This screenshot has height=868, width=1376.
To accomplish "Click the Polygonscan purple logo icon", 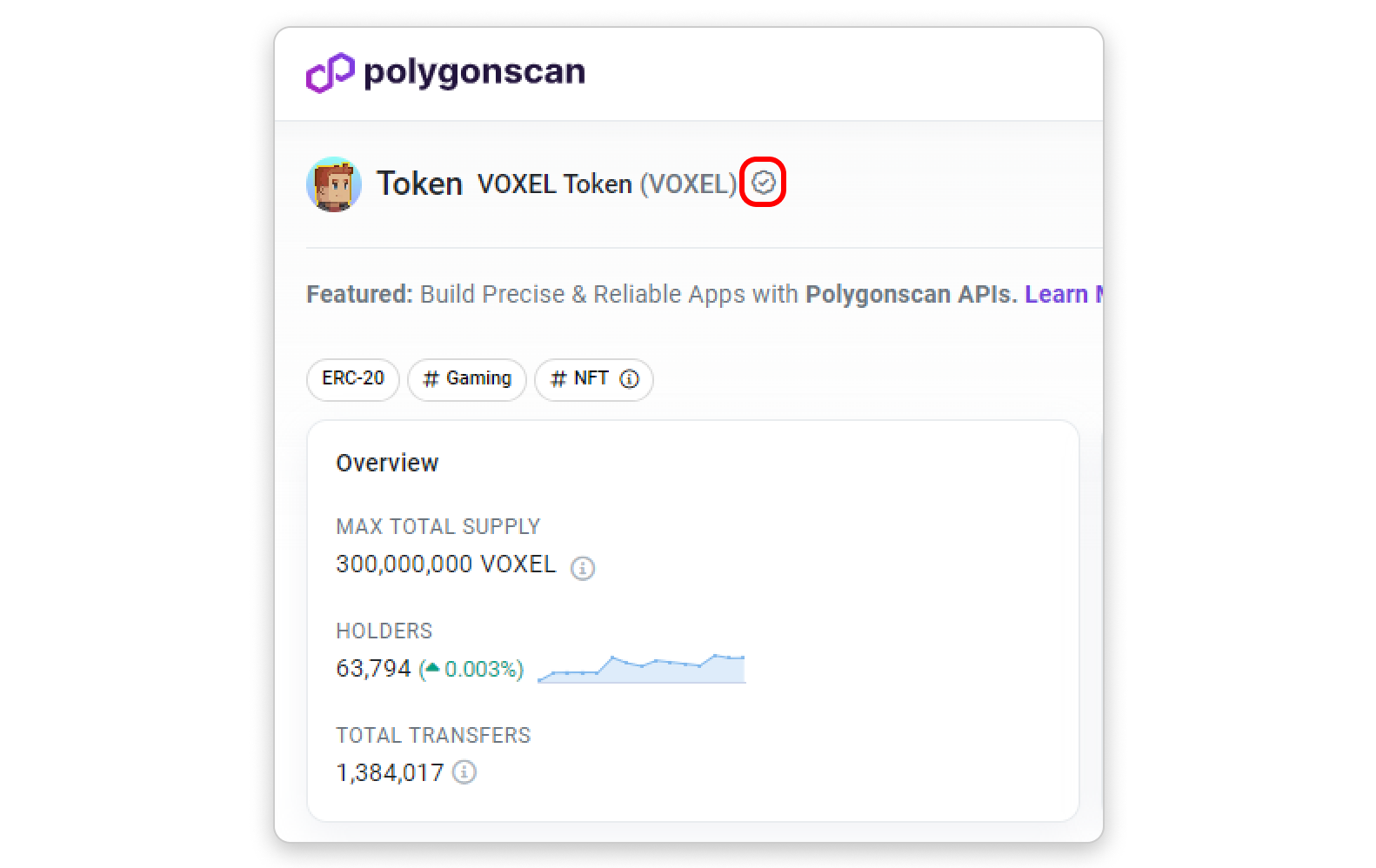I will [330, 72].
